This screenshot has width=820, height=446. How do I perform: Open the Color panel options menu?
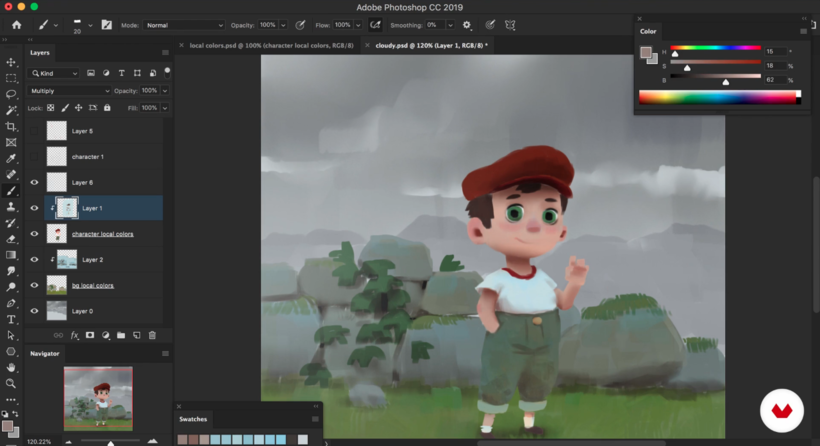pyautogui.click(x=803, y=31)
